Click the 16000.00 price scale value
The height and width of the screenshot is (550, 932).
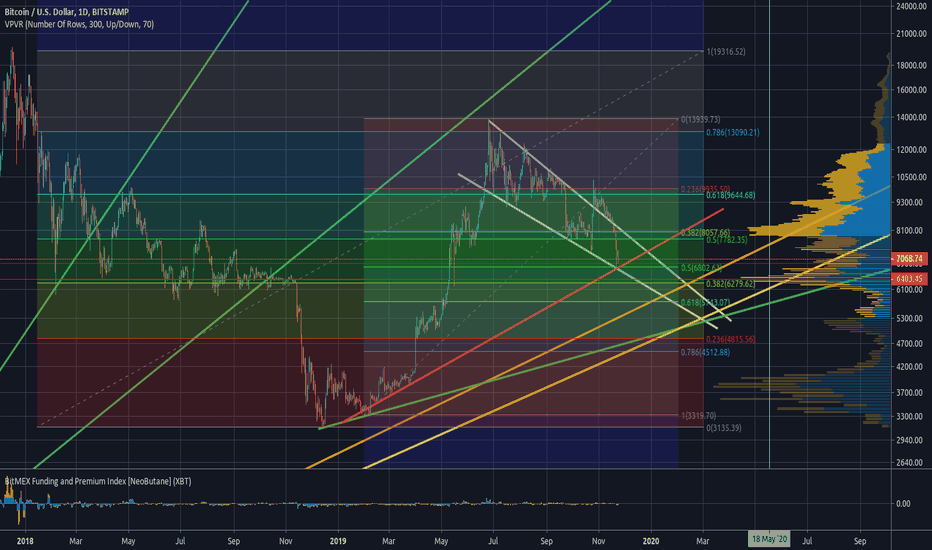tap(911, 90)
